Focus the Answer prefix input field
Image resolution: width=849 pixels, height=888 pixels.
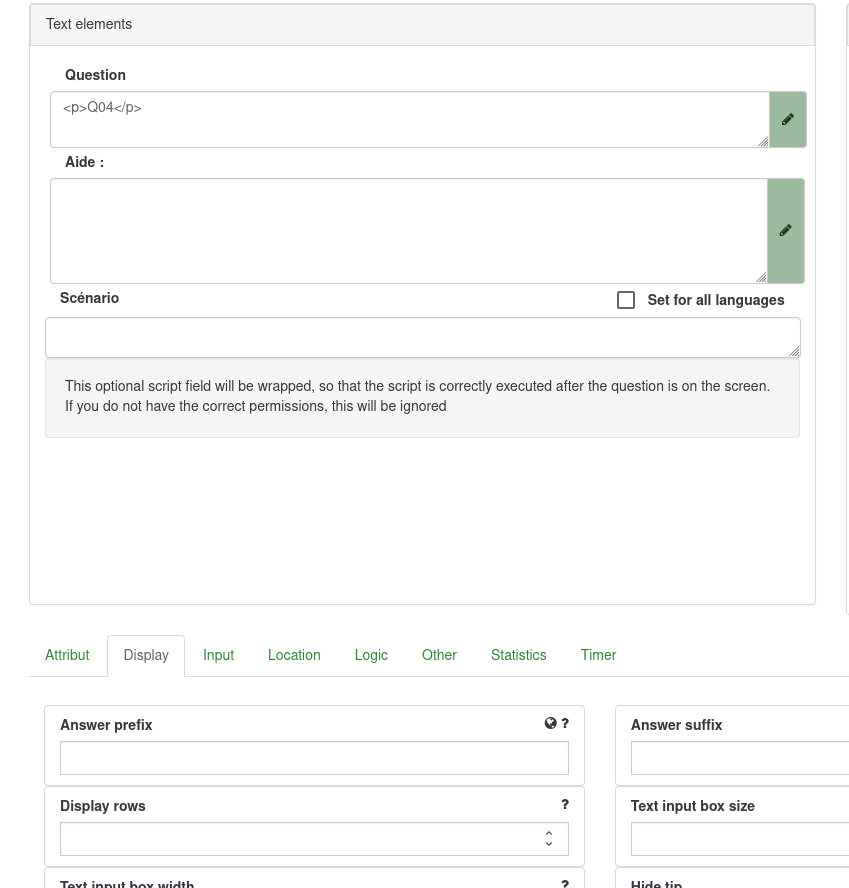click(314, 758)
